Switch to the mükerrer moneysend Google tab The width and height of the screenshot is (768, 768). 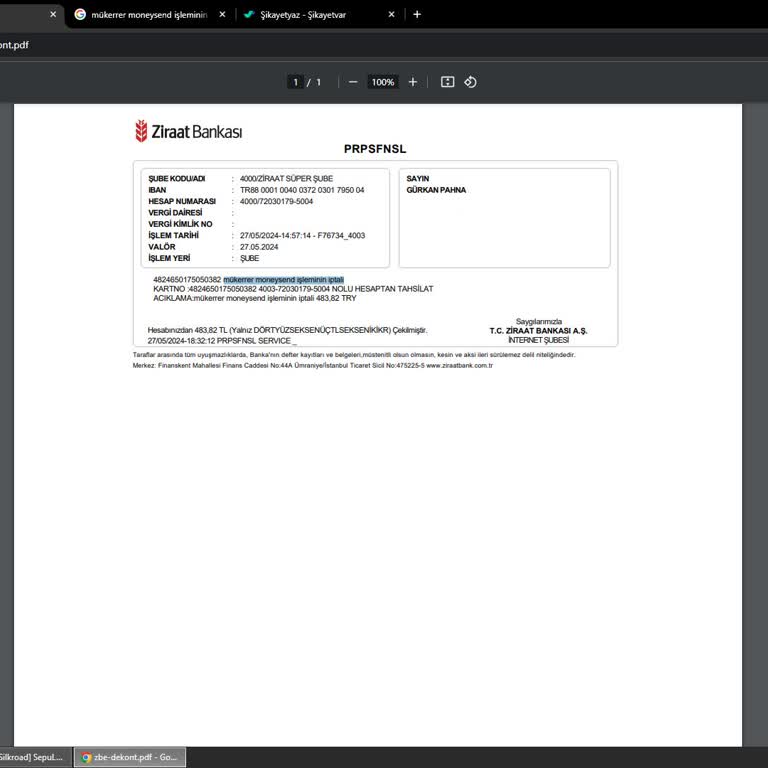pos(149,15)
